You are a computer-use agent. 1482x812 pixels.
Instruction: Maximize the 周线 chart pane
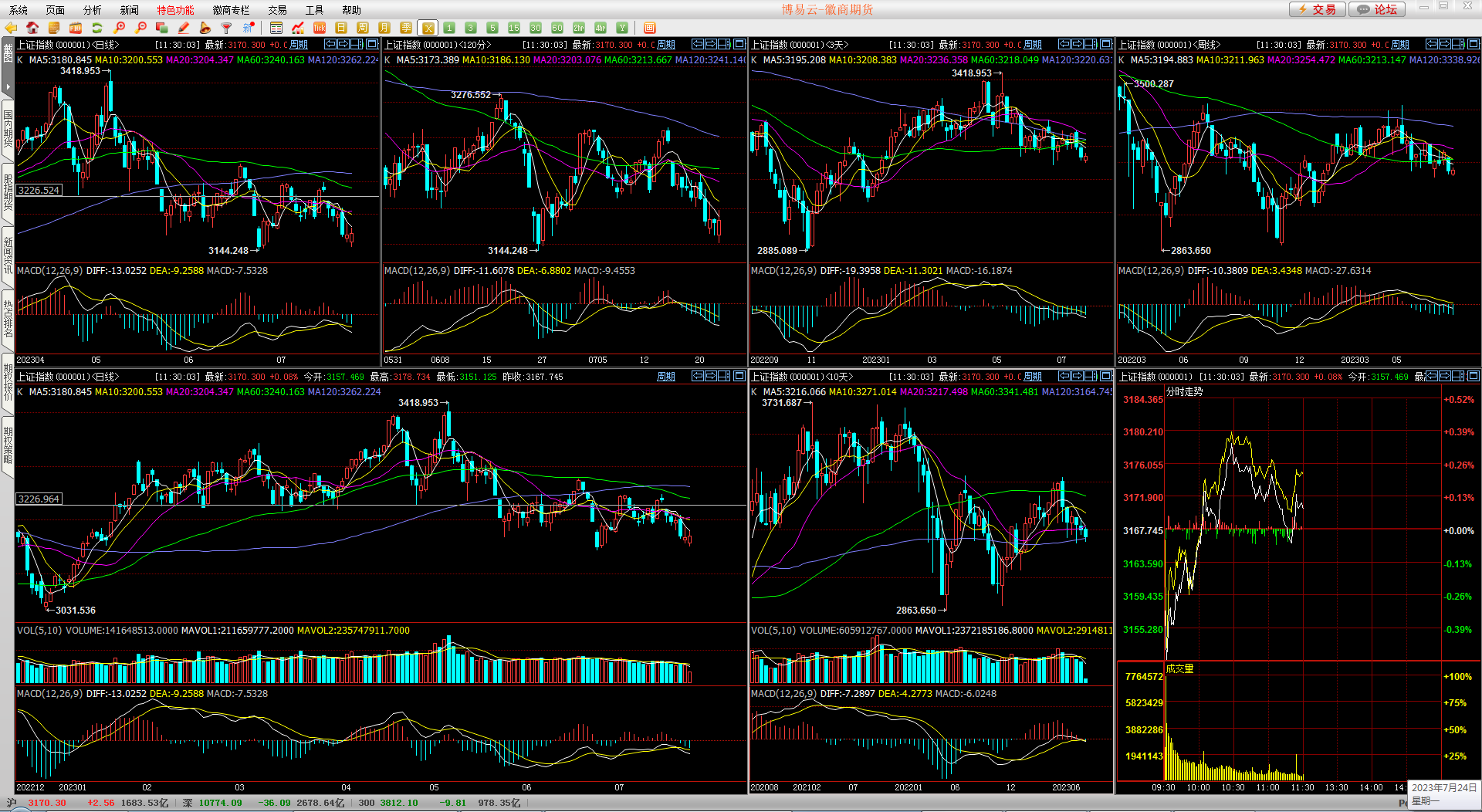1473,44
